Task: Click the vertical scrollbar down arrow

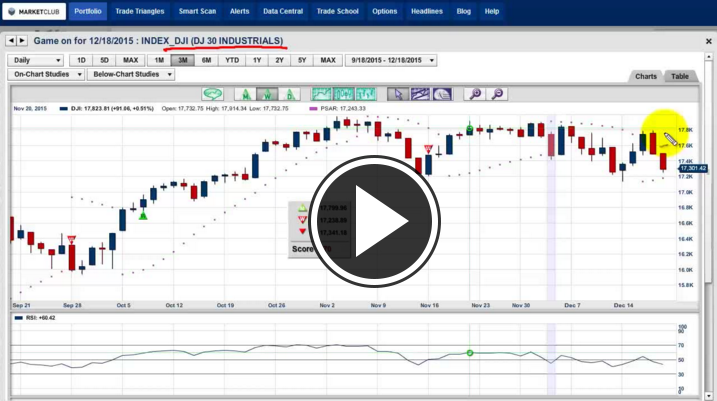Action: (x=709, y=396)
